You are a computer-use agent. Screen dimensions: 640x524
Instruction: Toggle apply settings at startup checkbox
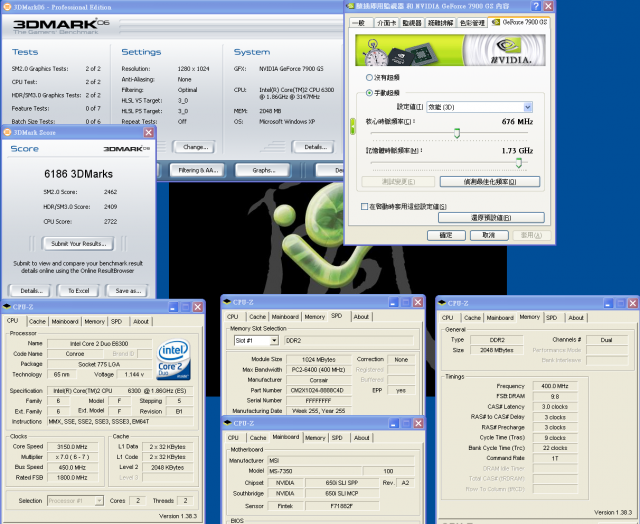(364, 206)
